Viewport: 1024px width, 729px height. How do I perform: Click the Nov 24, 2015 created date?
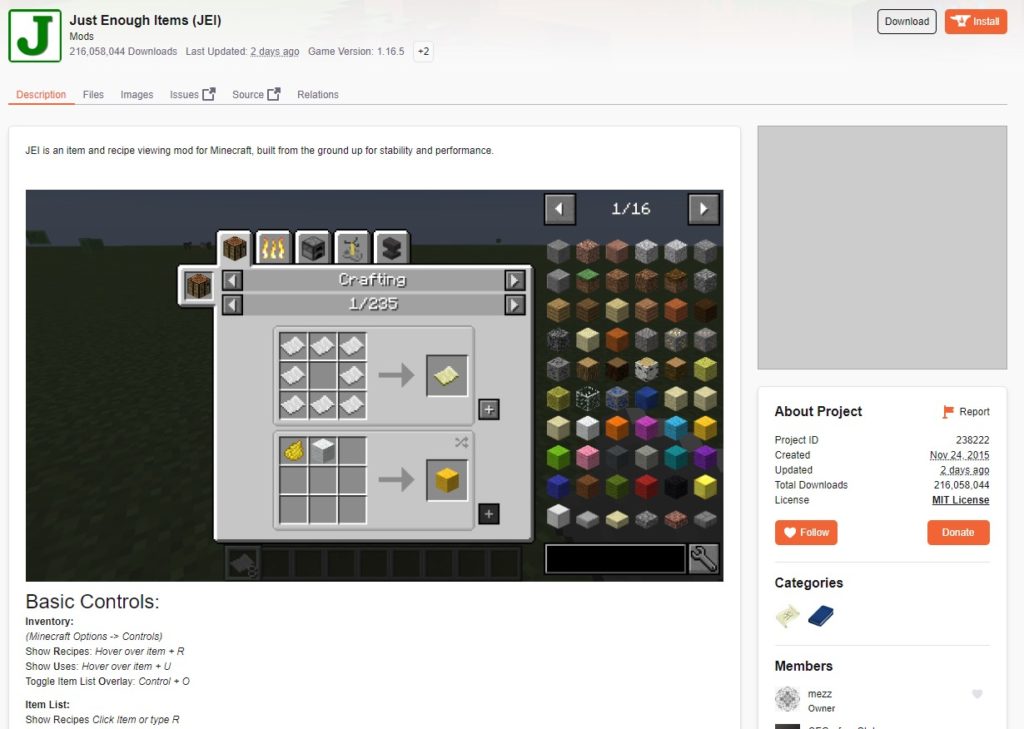tap(959, 455)
